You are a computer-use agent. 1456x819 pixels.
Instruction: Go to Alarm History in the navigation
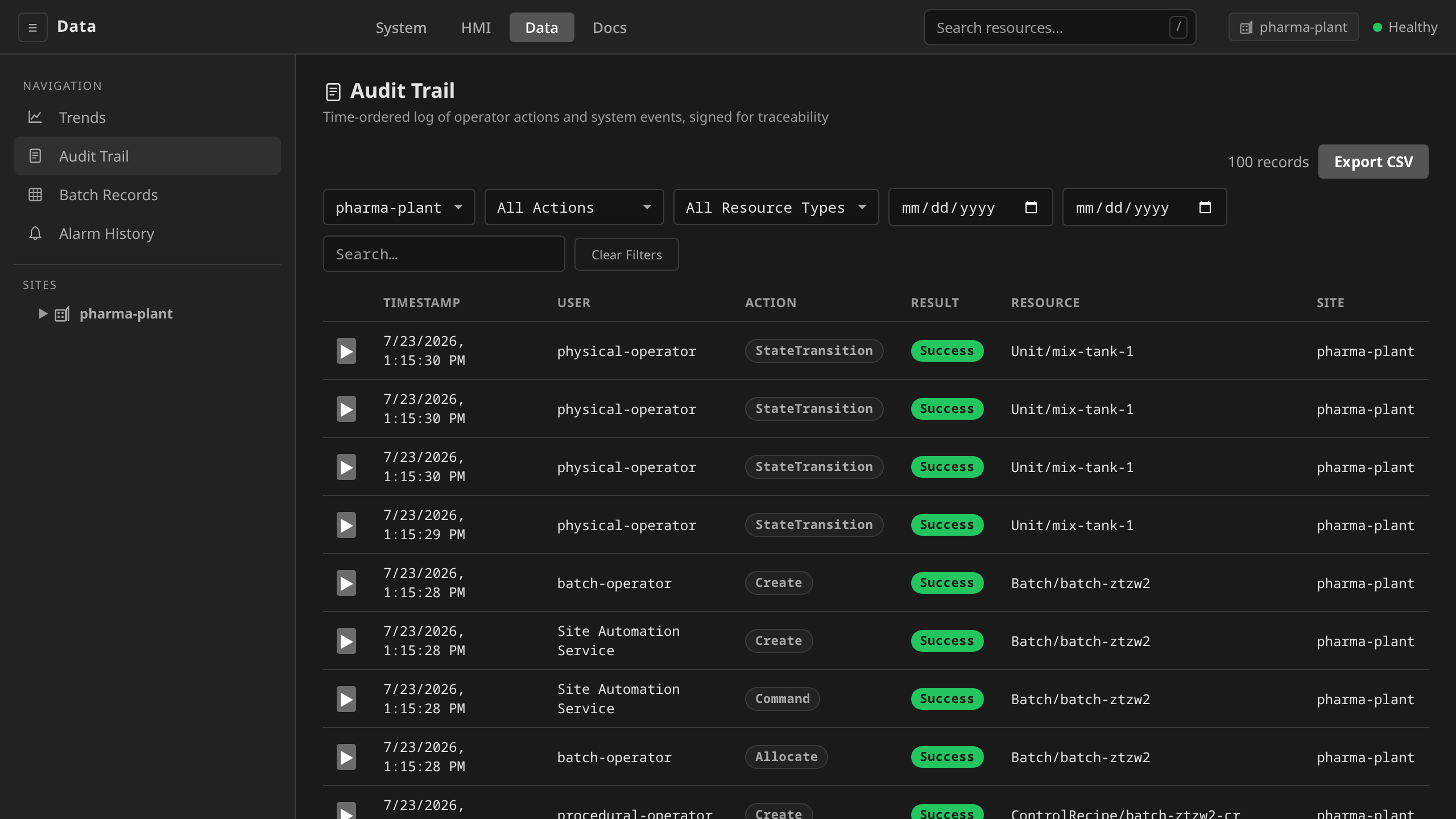(x=147, y=233)
